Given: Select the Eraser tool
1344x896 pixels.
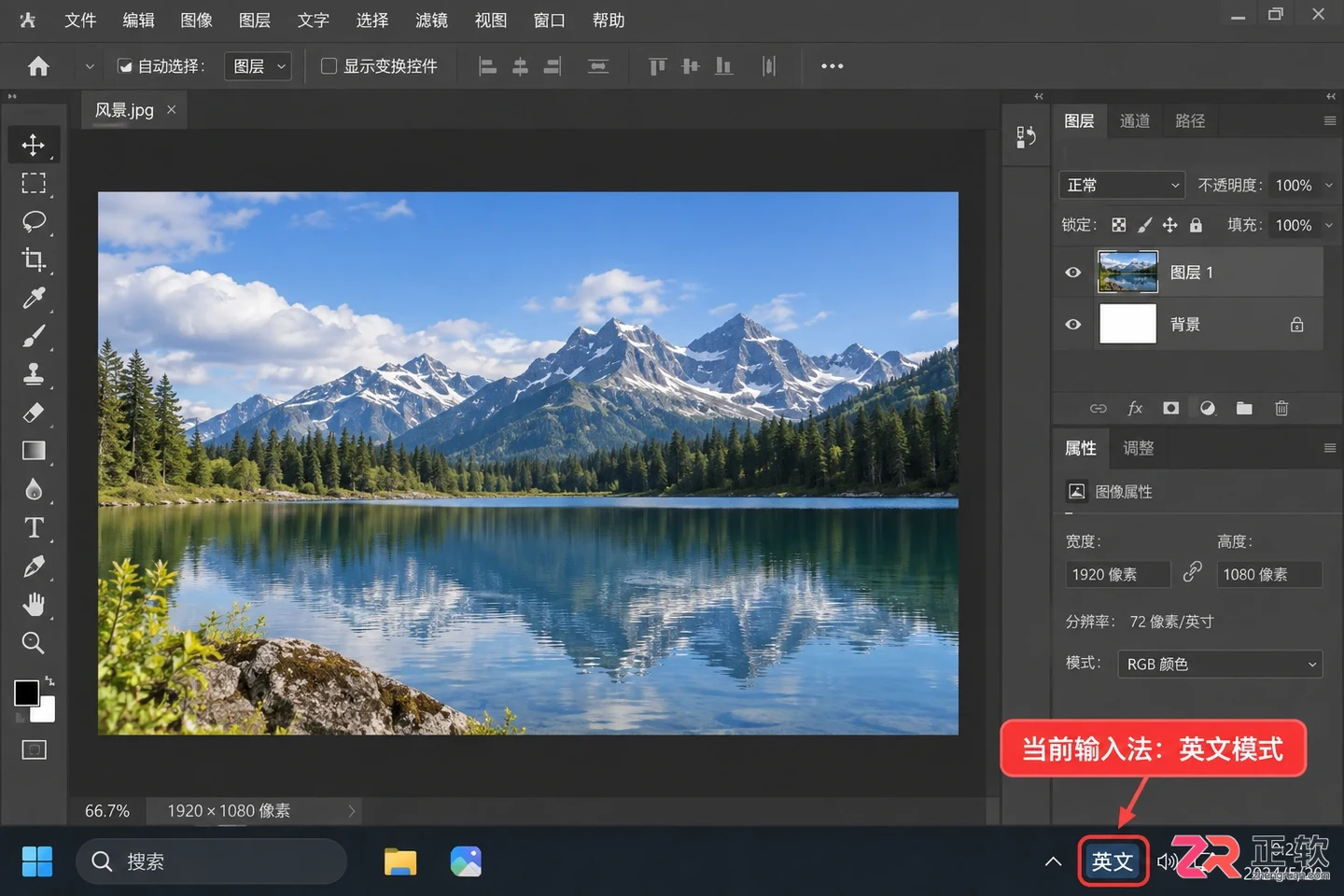Looking at the screenshot, I should [34, 413].
